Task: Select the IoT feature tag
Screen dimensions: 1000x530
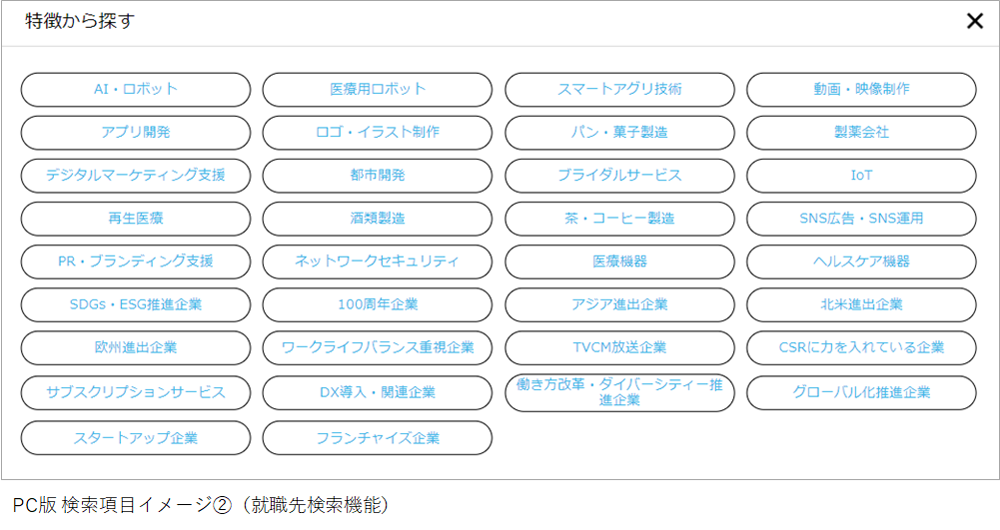Action: point(861,175)
